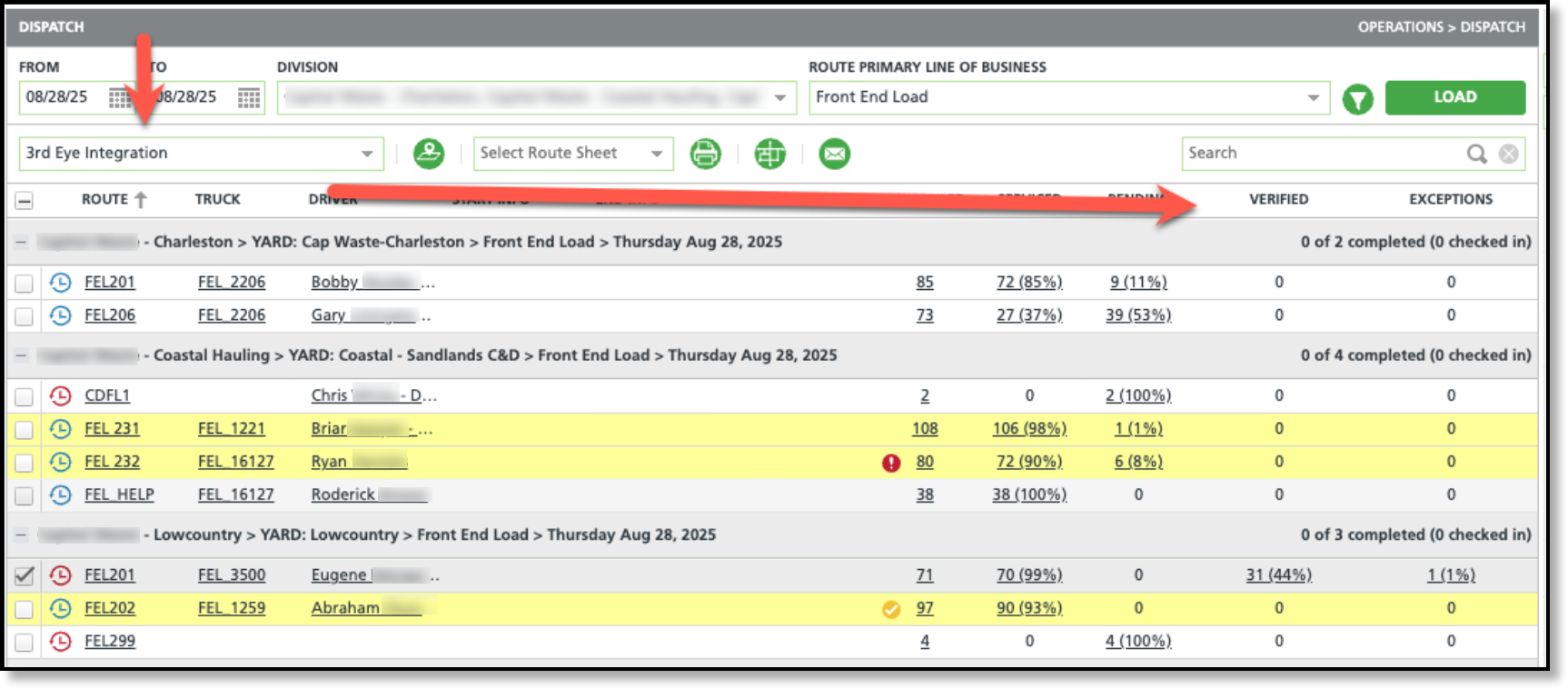Click the serviced link 106 (98%)

(1029, 429)
